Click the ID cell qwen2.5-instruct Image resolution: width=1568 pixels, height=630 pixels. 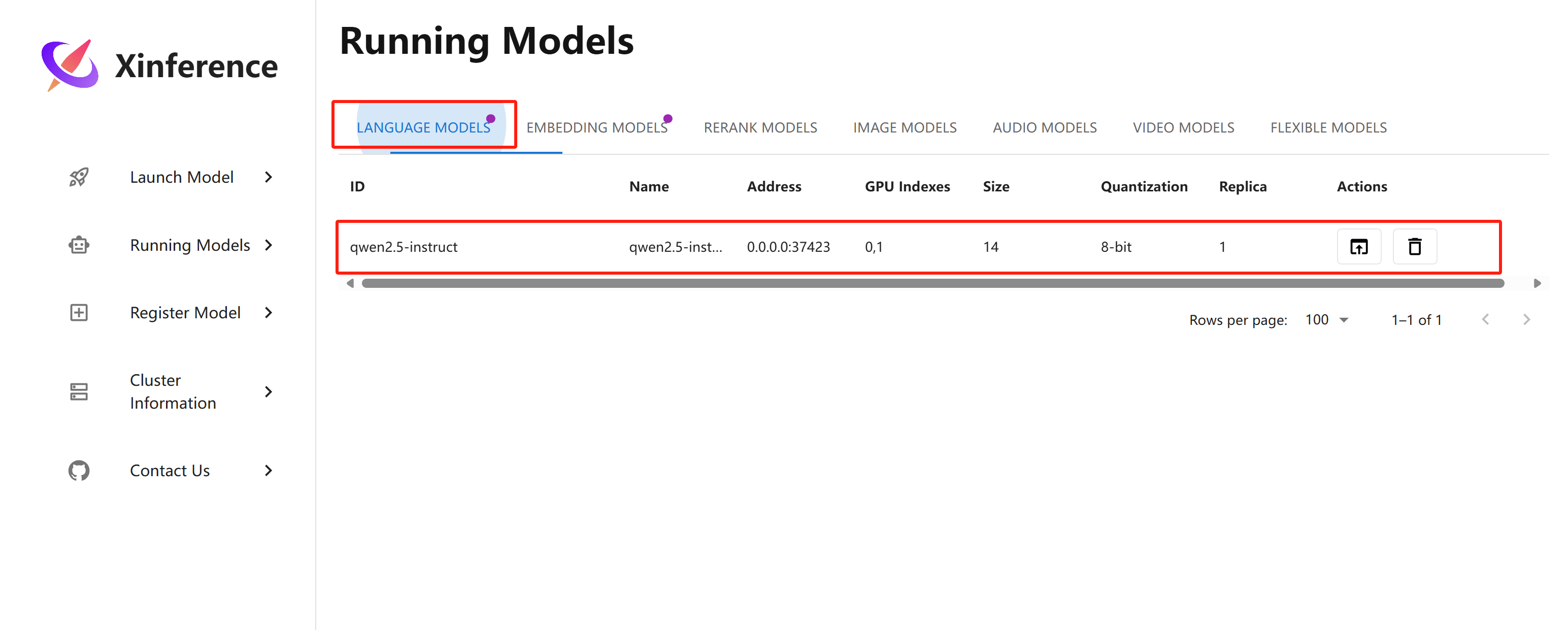(x=404, y=247)
